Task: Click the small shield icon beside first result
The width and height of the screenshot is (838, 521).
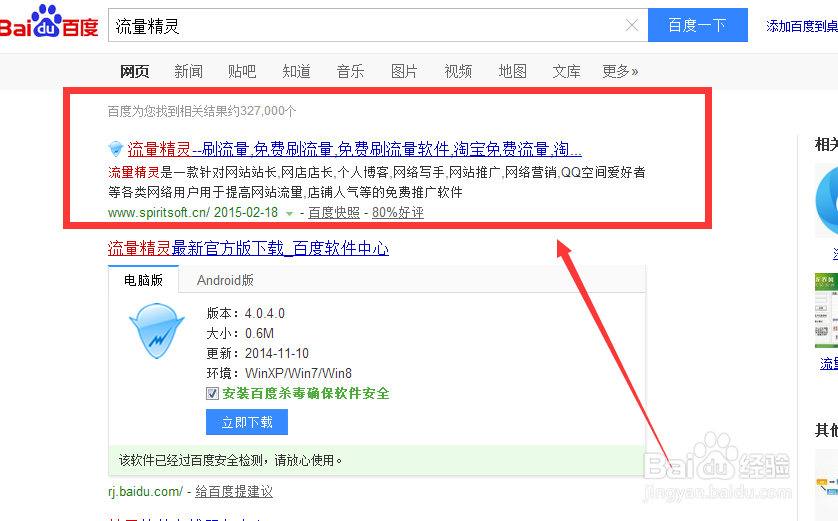Action: (115, 149)
